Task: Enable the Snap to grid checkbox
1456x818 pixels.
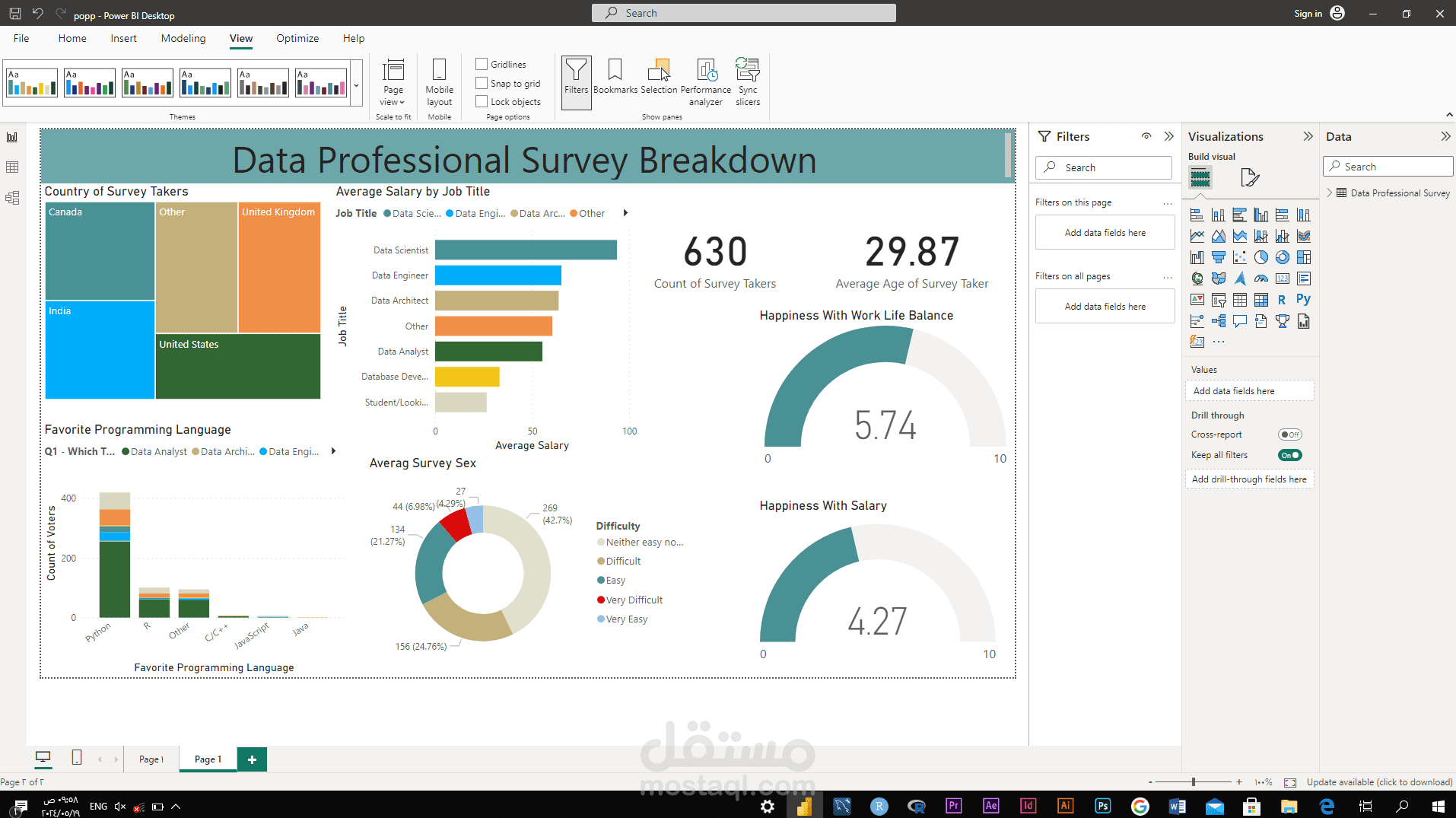Action: click(482, 83)
